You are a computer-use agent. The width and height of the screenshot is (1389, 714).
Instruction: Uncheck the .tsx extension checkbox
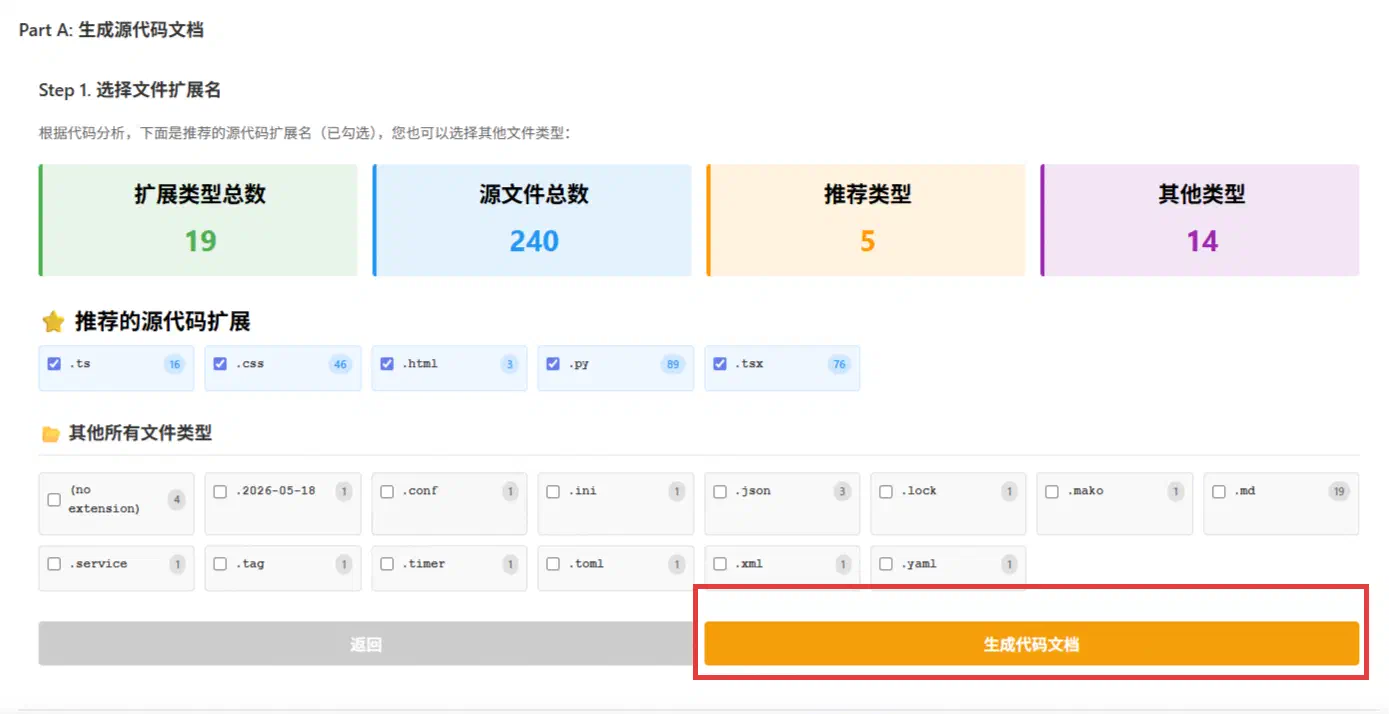[719, 364]
